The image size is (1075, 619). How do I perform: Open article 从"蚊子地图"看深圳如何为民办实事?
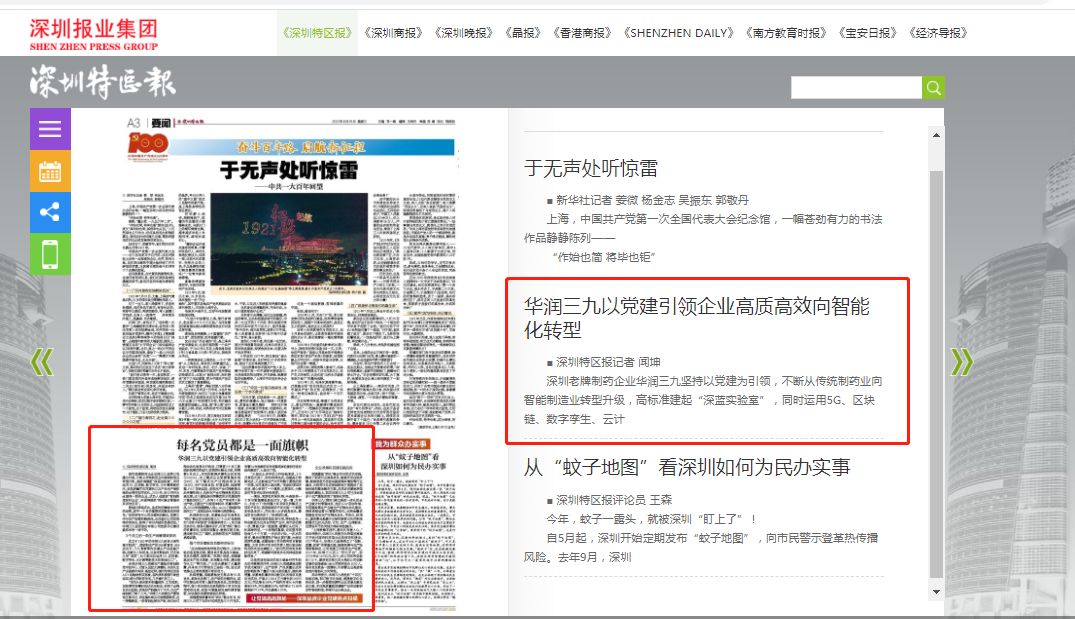687,467
